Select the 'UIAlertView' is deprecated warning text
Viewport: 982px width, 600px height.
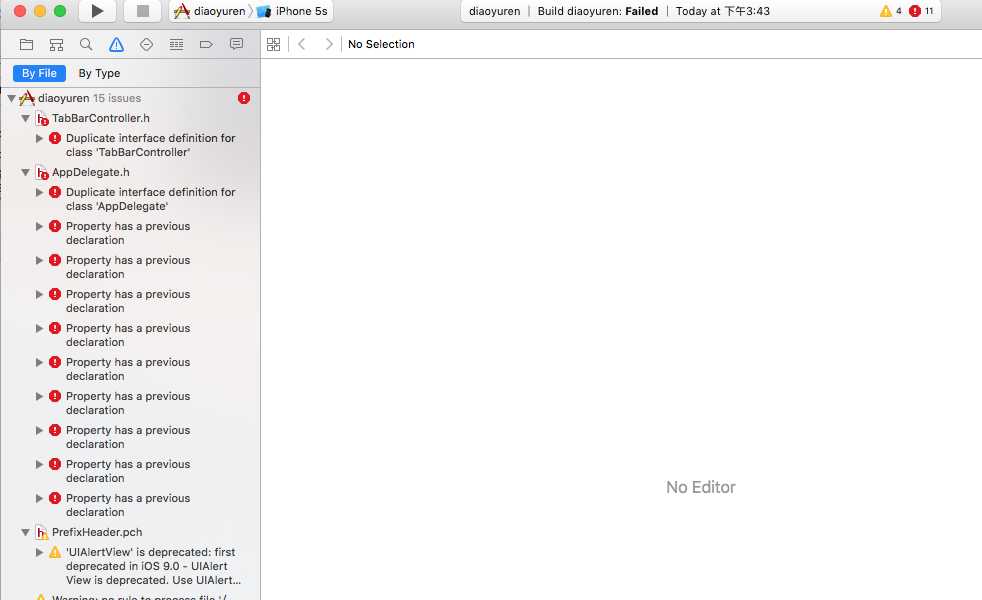153,566
